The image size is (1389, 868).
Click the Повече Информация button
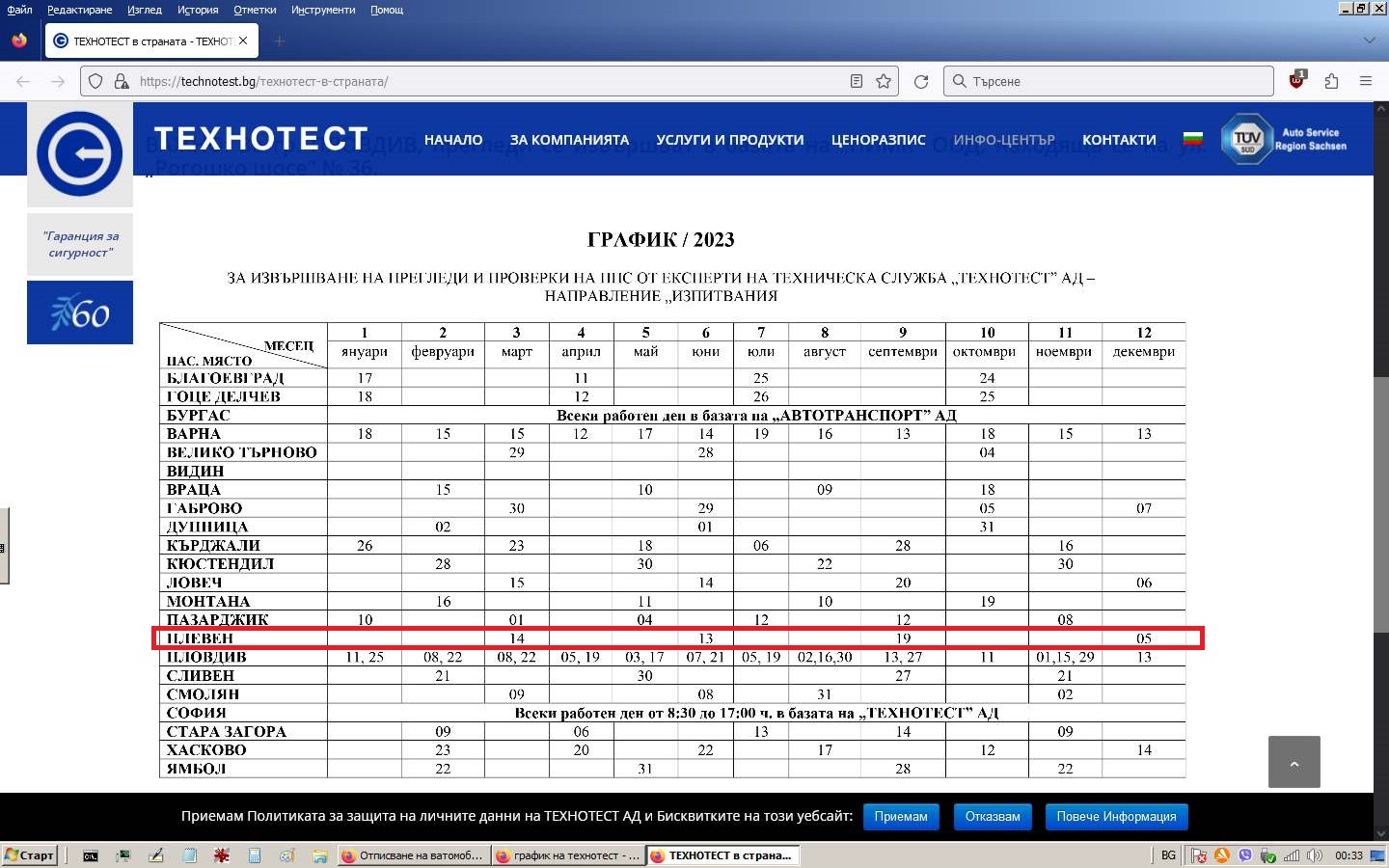[1116, 817]
